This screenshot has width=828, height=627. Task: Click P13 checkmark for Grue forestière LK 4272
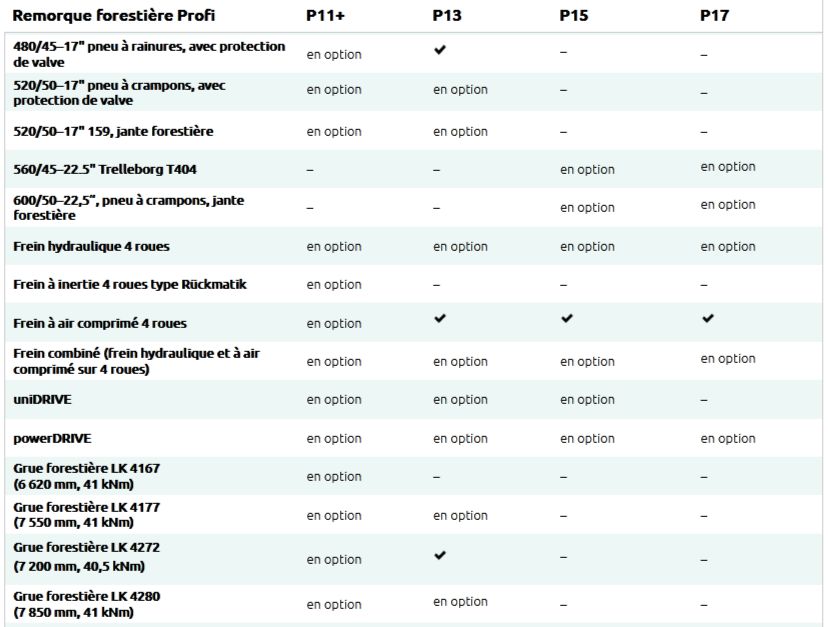coord(440,555)
